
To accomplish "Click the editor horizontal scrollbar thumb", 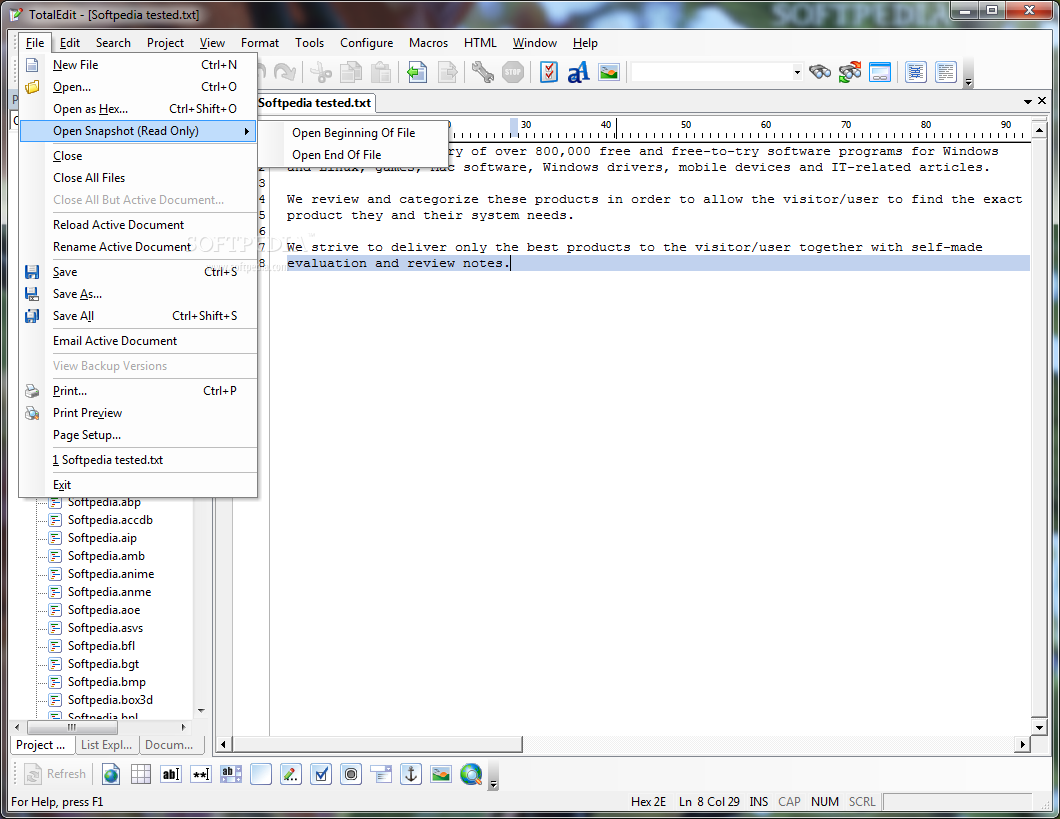I will (377, 744).
